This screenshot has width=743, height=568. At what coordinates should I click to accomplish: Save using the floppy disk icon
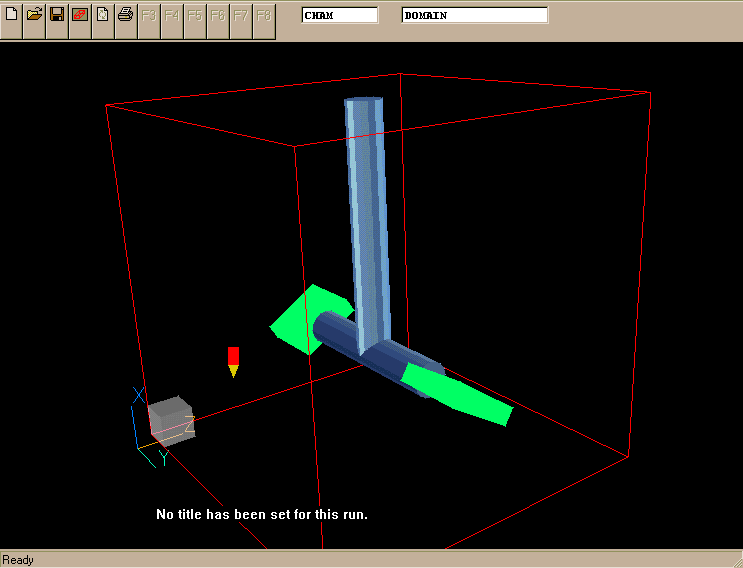(x=57, y=15)
